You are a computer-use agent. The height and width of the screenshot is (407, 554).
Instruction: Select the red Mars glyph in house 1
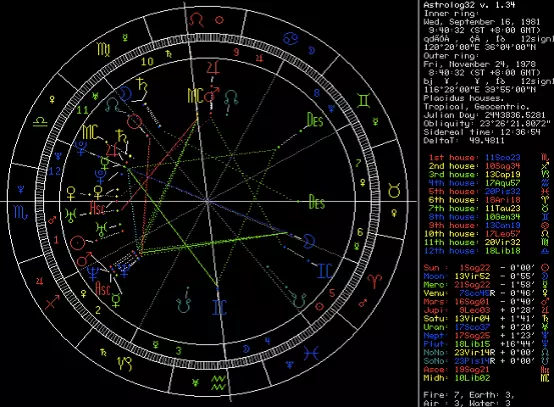[x=84, y=259]
